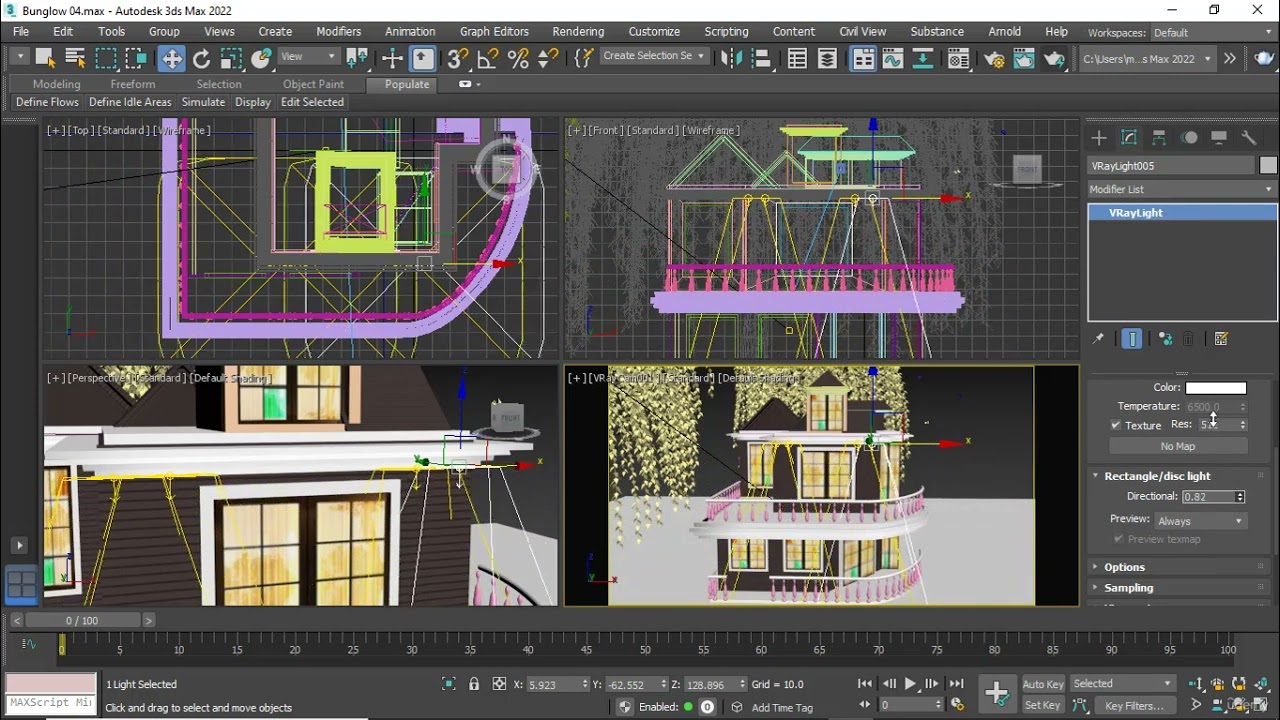Screen dimensions: 1280x720
Task: Open the Preview Always dropdown
Action: pos(1201,521)
